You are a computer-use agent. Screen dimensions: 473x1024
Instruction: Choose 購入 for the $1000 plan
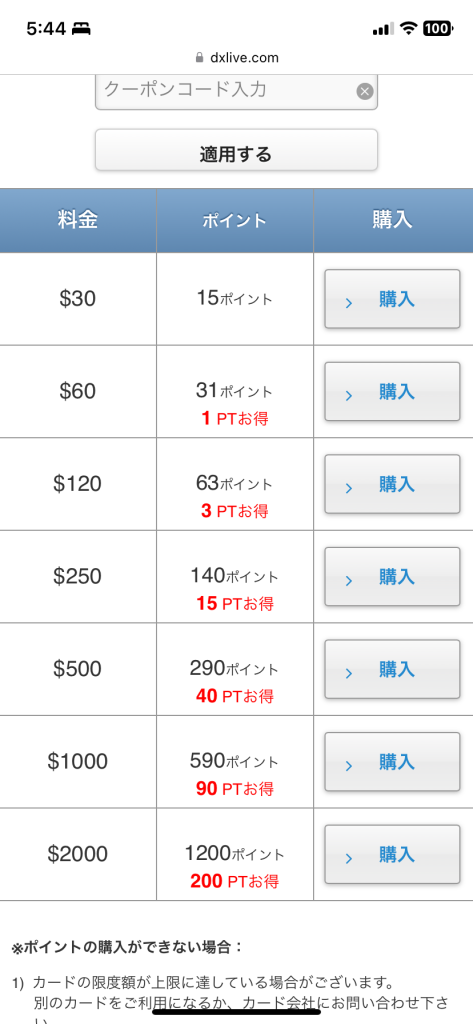tap(393, 762)
